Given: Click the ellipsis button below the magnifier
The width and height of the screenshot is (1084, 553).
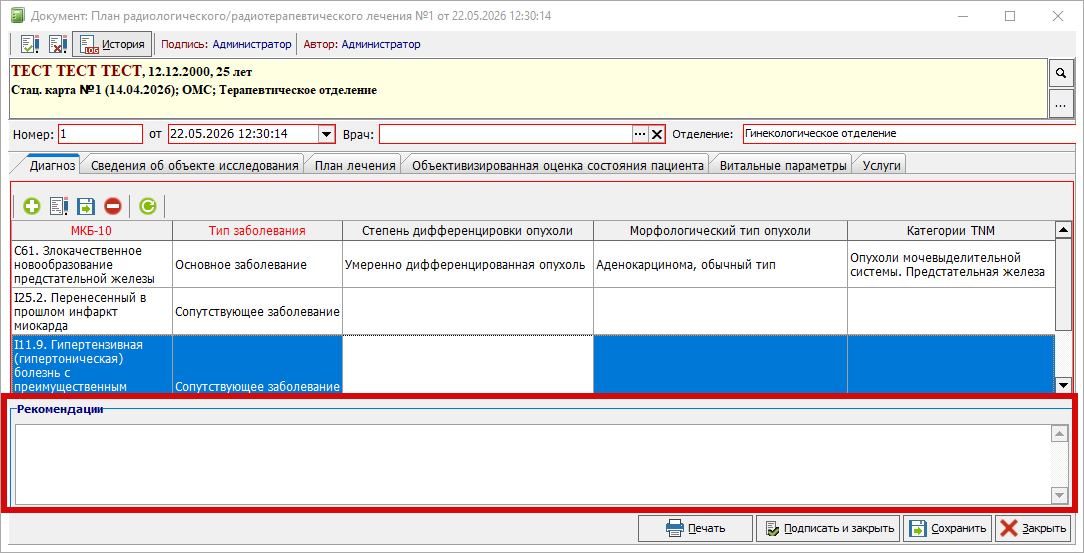Looking at the screenshot, I should [x=1062, y=104].
